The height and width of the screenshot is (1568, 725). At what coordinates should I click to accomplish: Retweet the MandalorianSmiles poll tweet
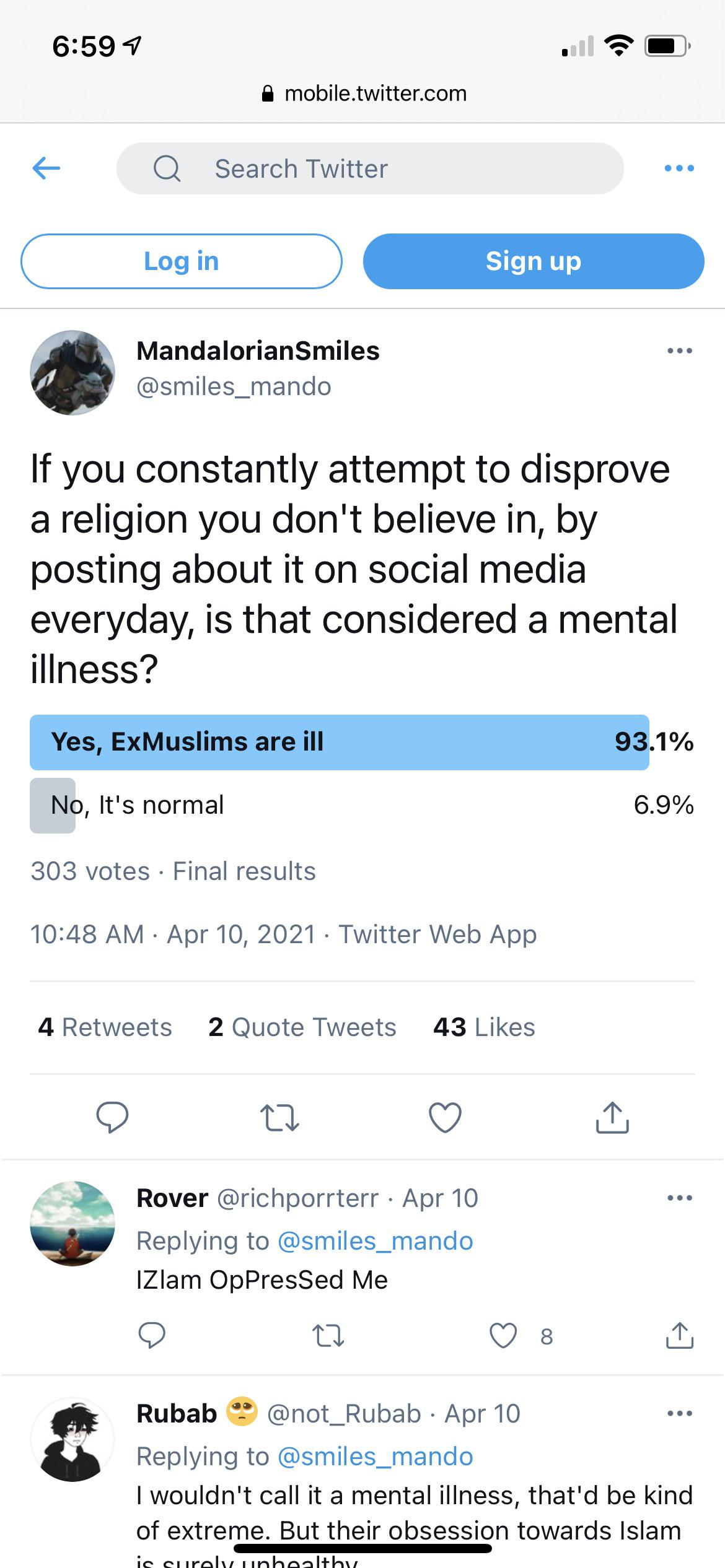(x=279, y=1117)
